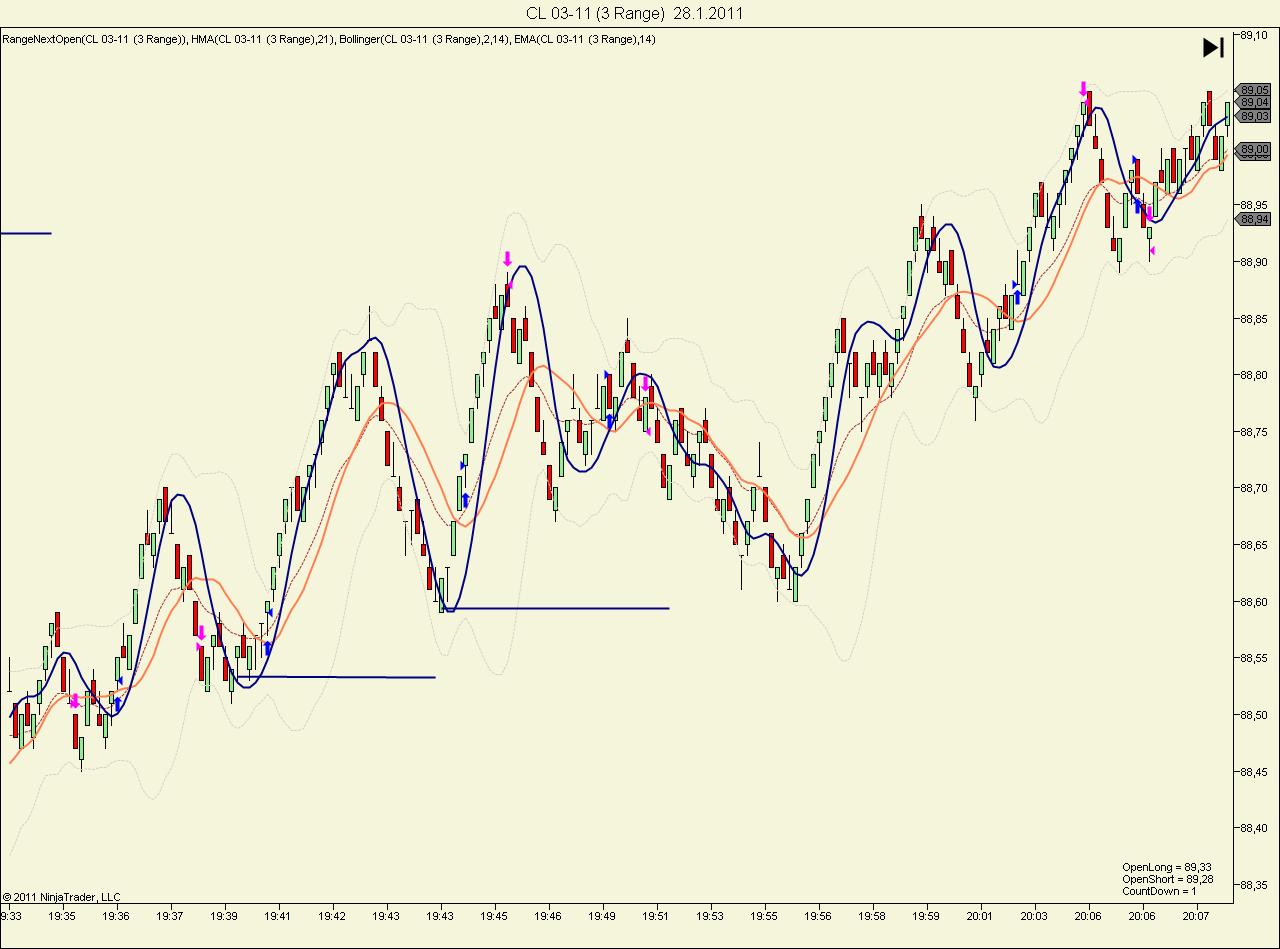Viewport: 1280px width, 949px height.
Task: Click the 89,10 price axis label
Action: [1254, 35]
